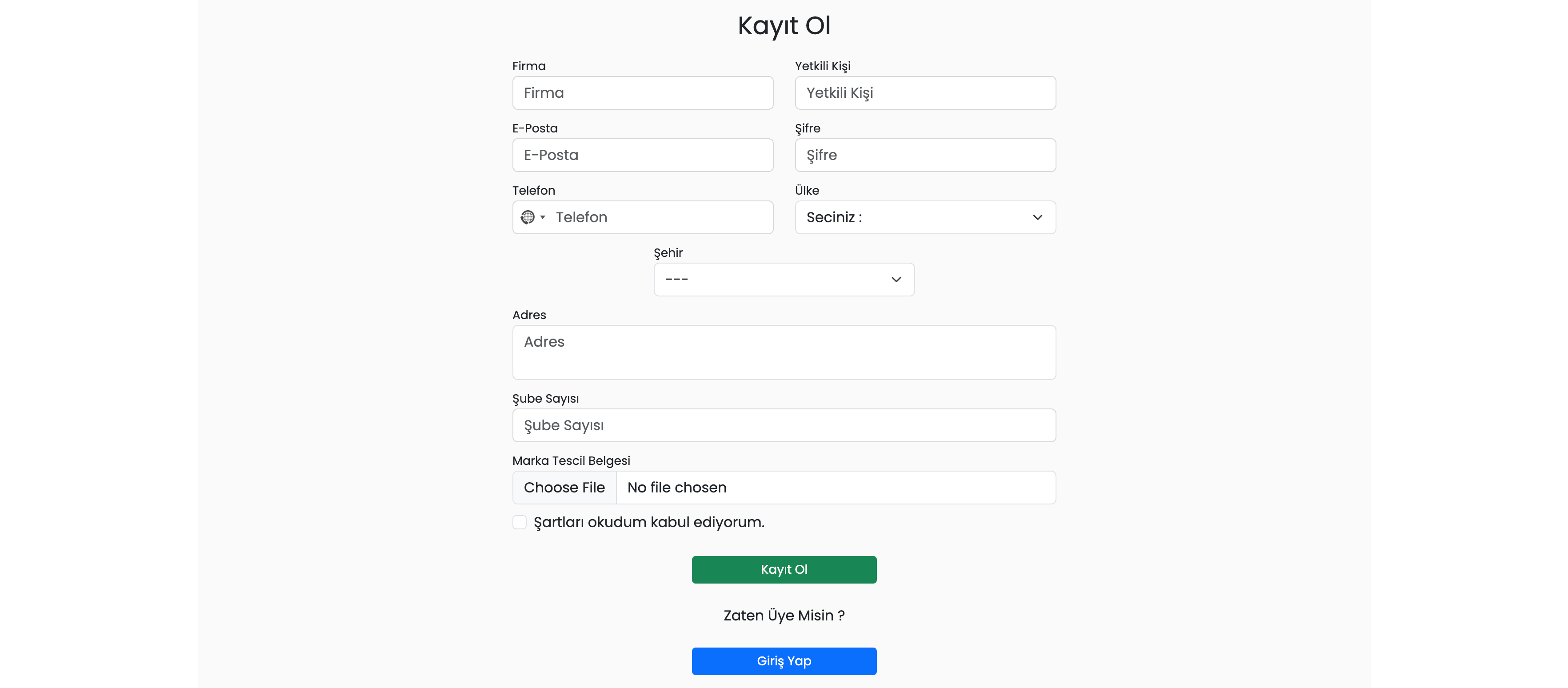Click the Şartları okudum kabul ediyorum label
The image size is (1568, 688).
pyautogui.click(x=649, y=522)
